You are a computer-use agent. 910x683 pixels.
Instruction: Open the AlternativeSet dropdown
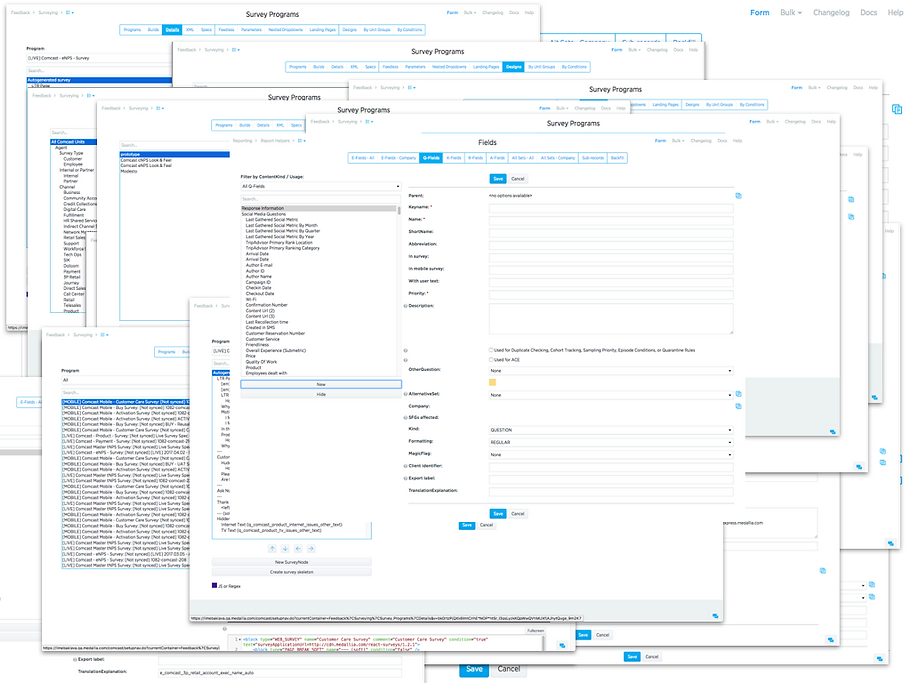point(611,395)
